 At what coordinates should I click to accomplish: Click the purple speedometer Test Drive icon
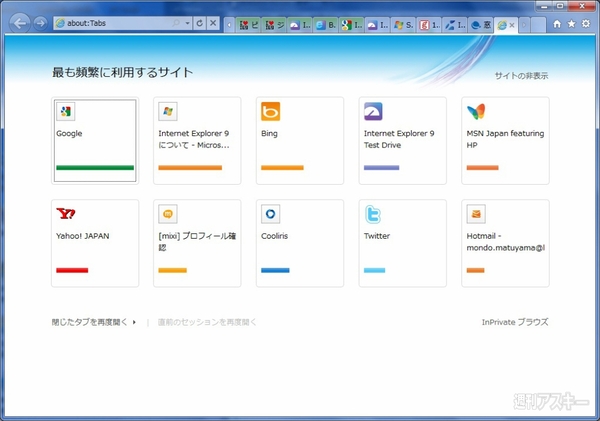tap(373, 111)
